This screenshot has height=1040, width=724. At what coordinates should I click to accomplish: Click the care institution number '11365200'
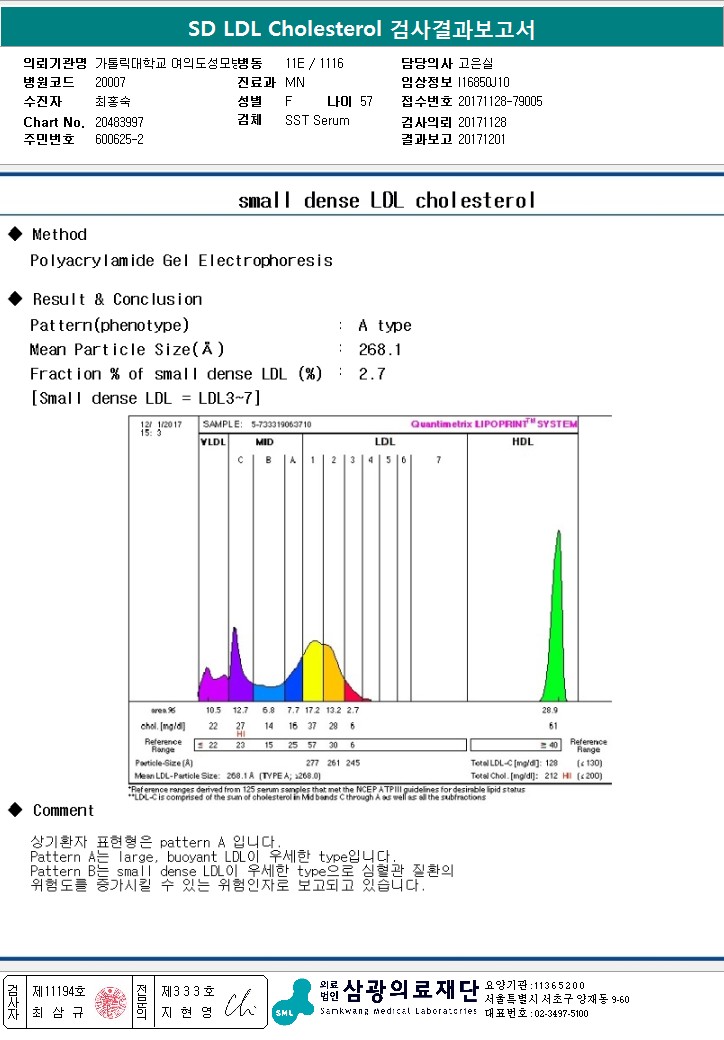559,986
